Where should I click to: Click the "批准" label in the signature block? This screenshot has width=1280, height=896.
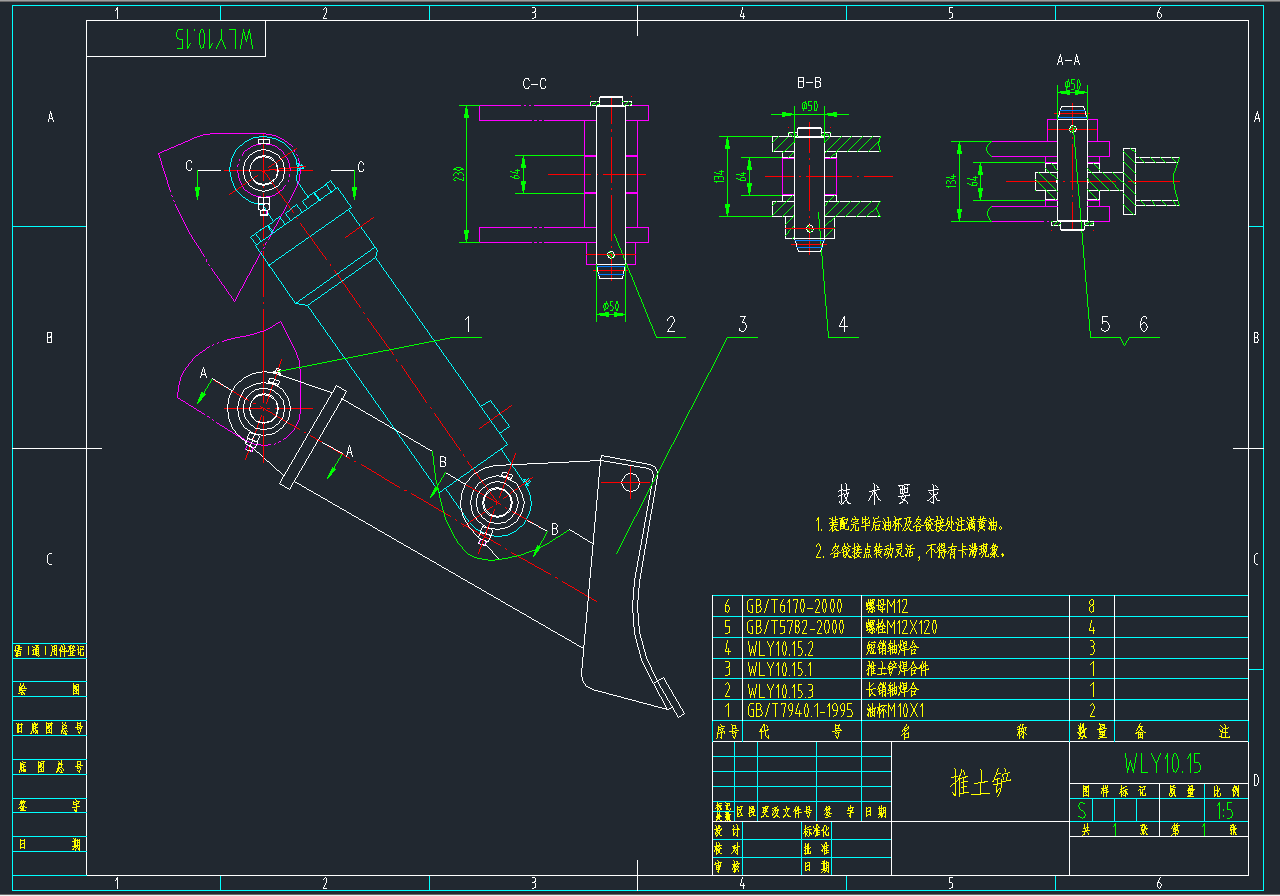coord(817,848)
